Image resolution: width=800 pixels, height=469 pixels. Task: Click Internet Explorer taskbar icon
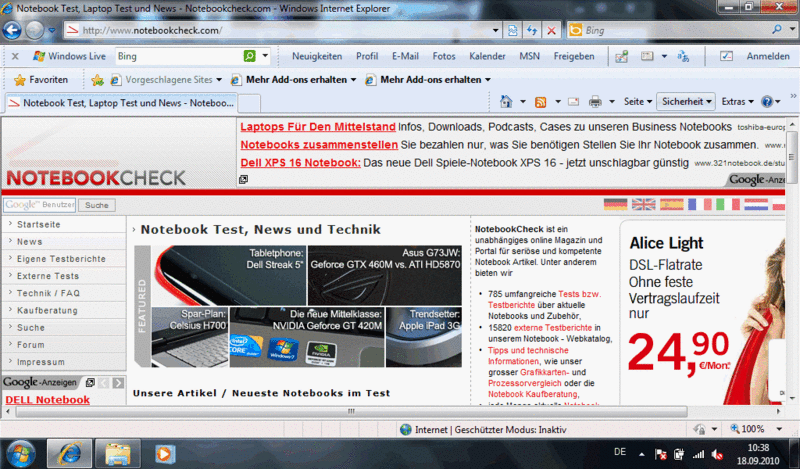69,453
